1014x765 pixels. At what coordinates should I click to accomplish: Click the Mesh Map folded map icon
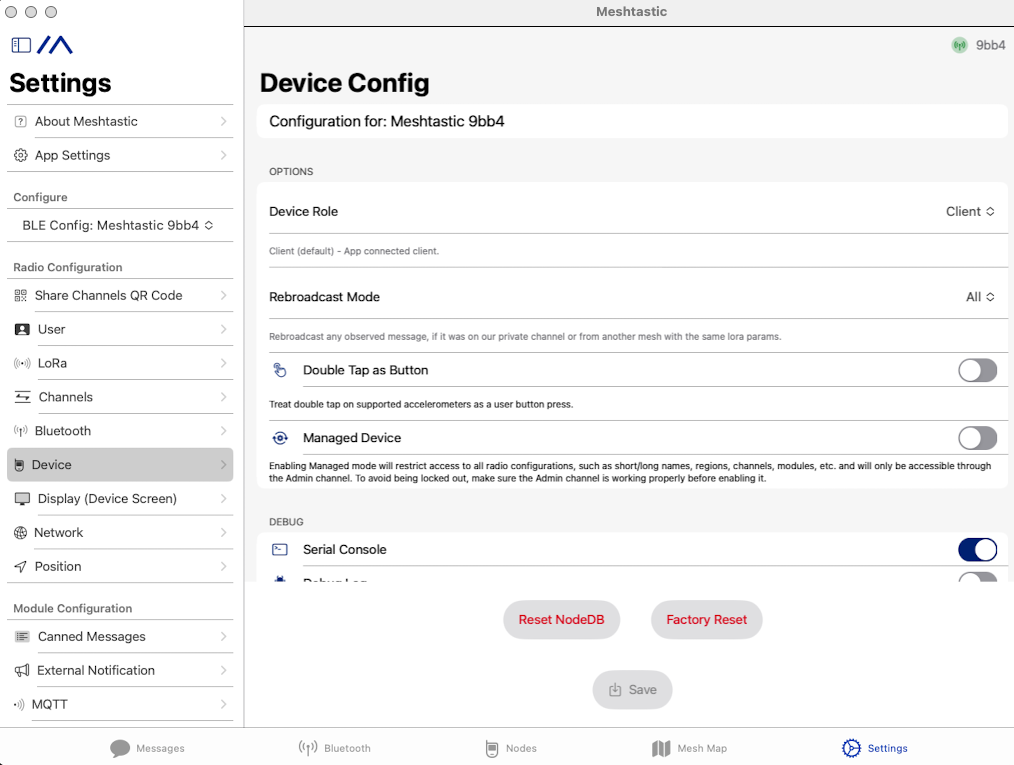pyautogui.click(x=661, y=748)
